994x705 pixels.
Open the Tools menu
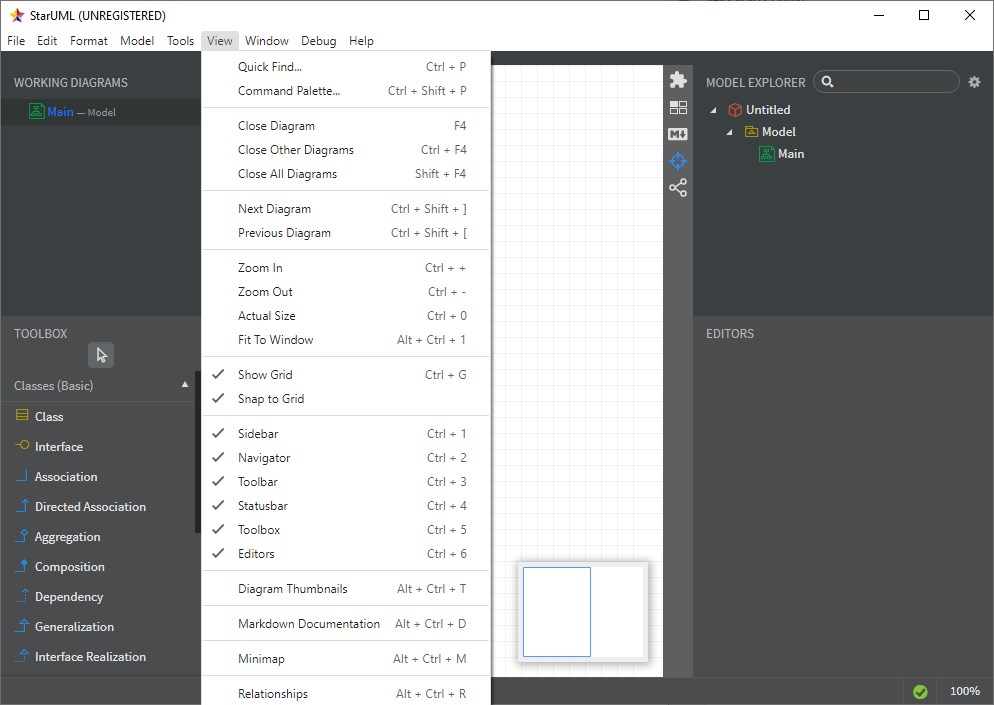181,41
